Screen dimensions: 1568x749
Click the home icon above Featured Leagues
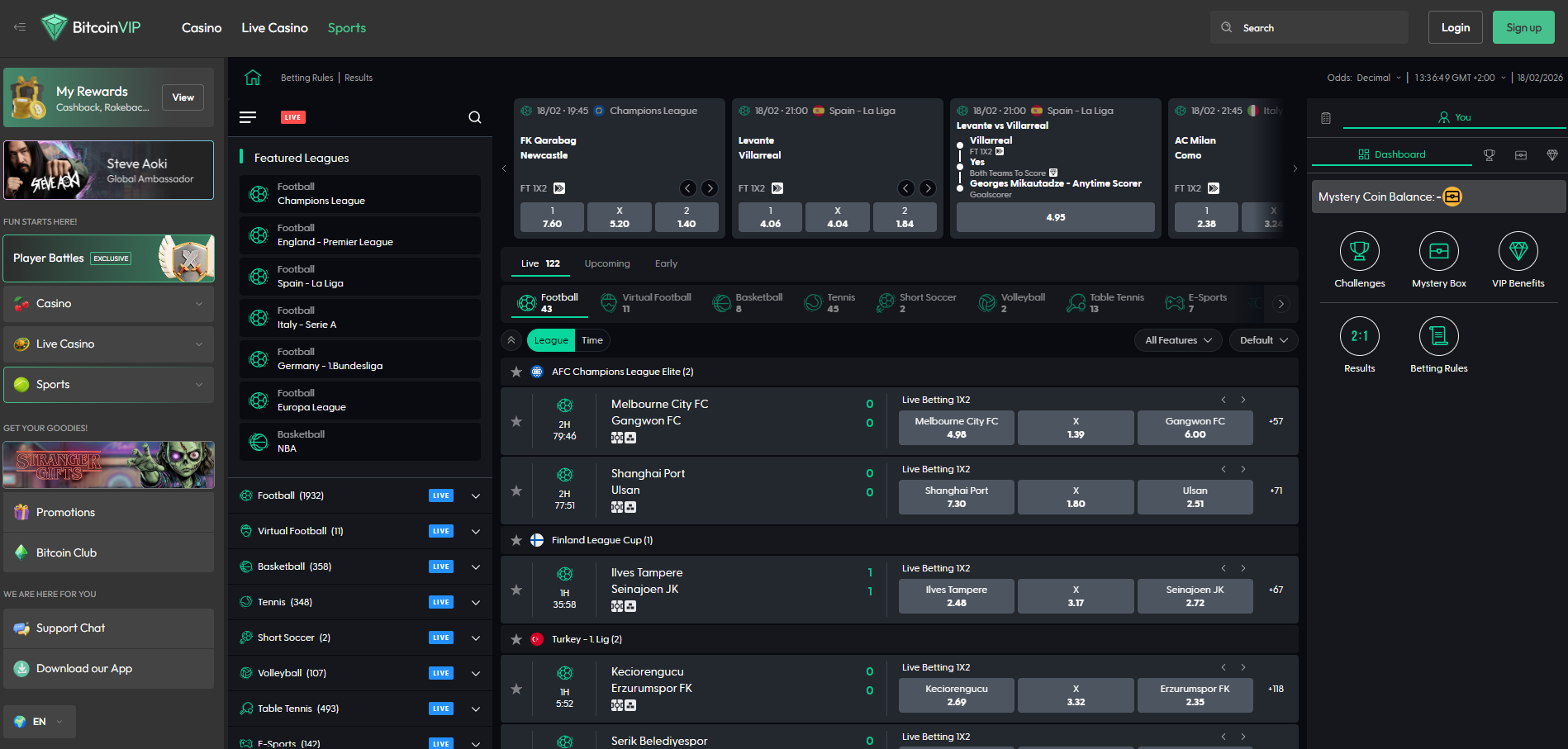[x=253, y=77]
